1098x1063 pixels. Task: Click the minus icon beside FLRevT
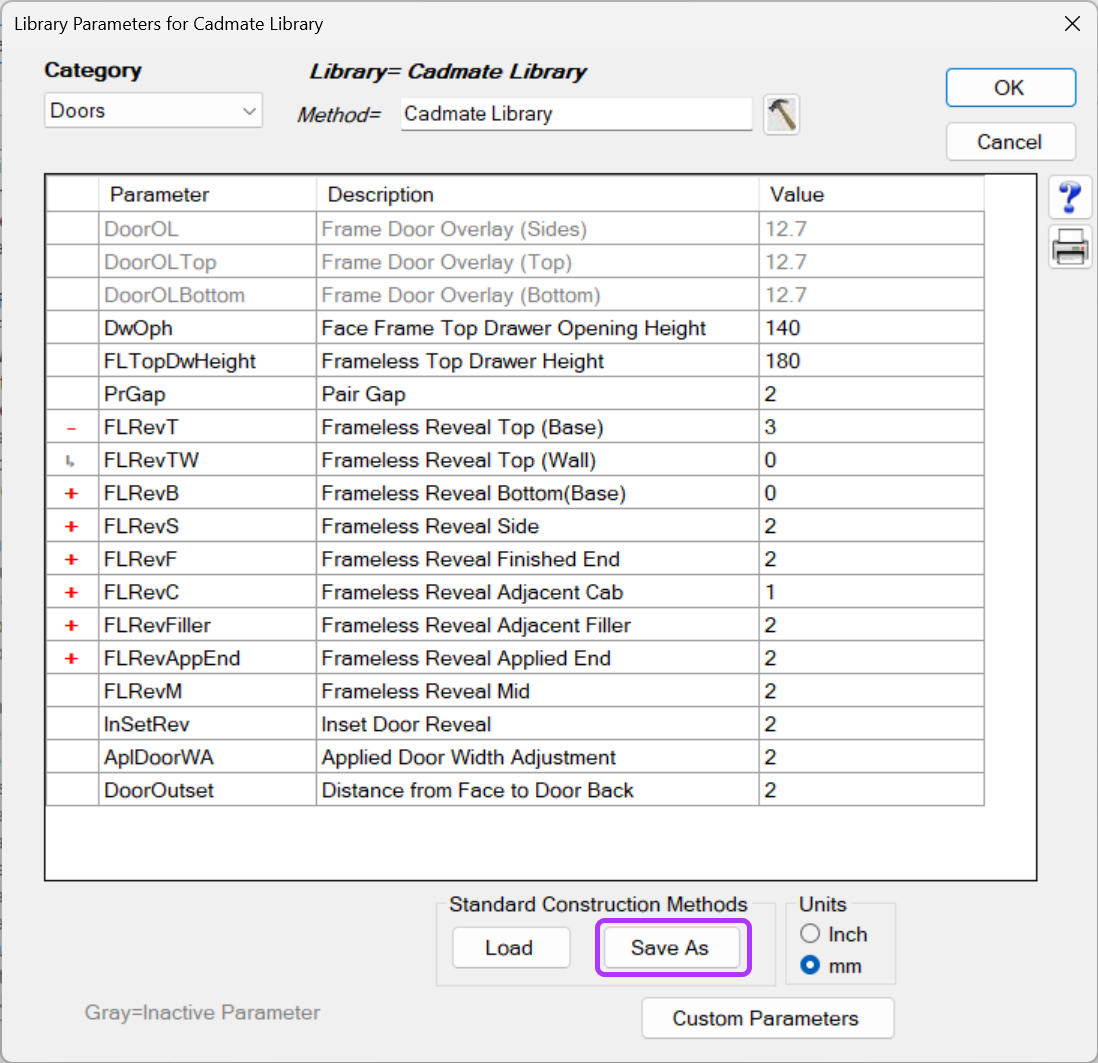(71, 427)
